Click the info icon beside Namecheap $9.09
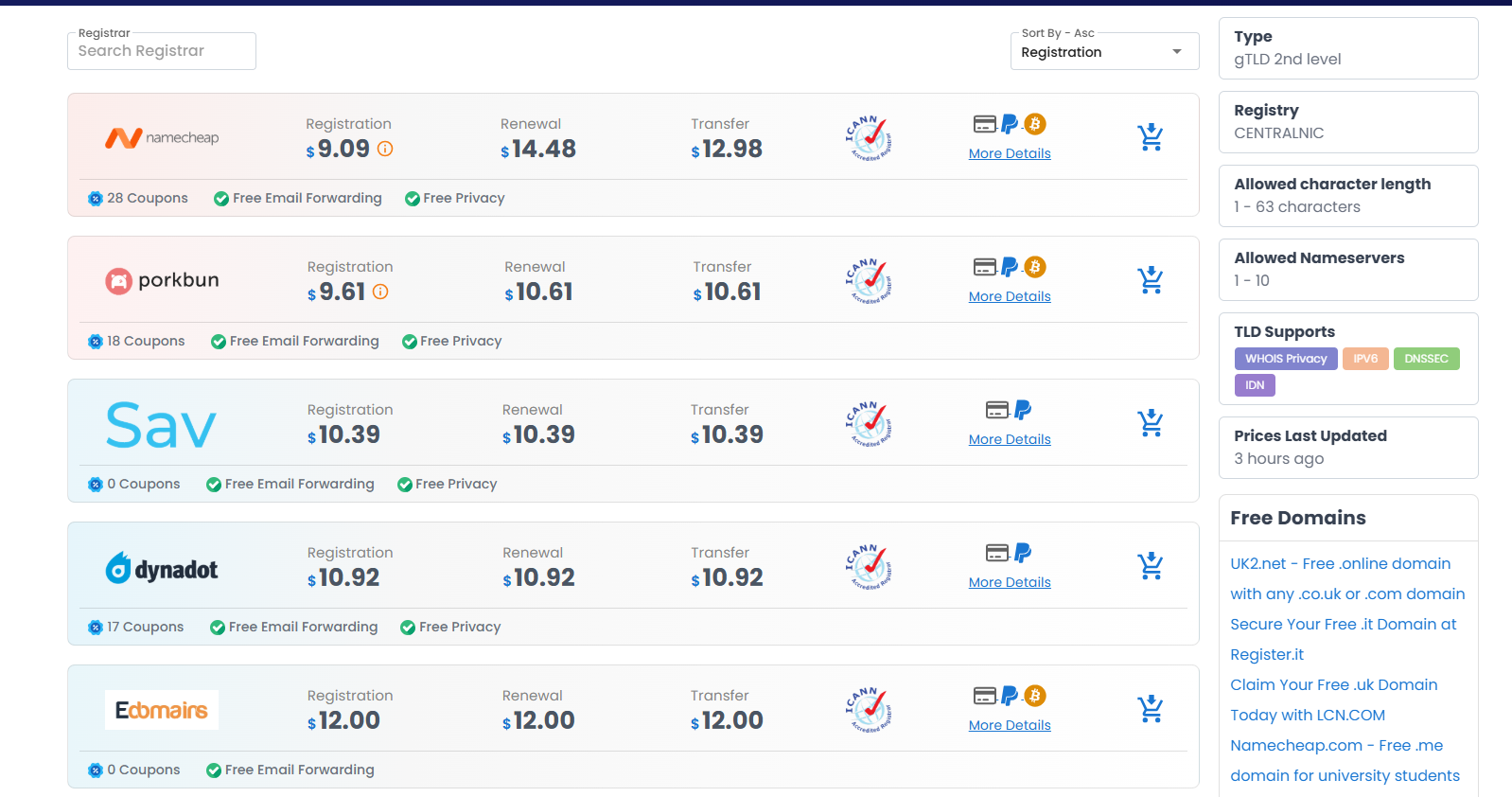1512x797 pixels. [385, 149]
